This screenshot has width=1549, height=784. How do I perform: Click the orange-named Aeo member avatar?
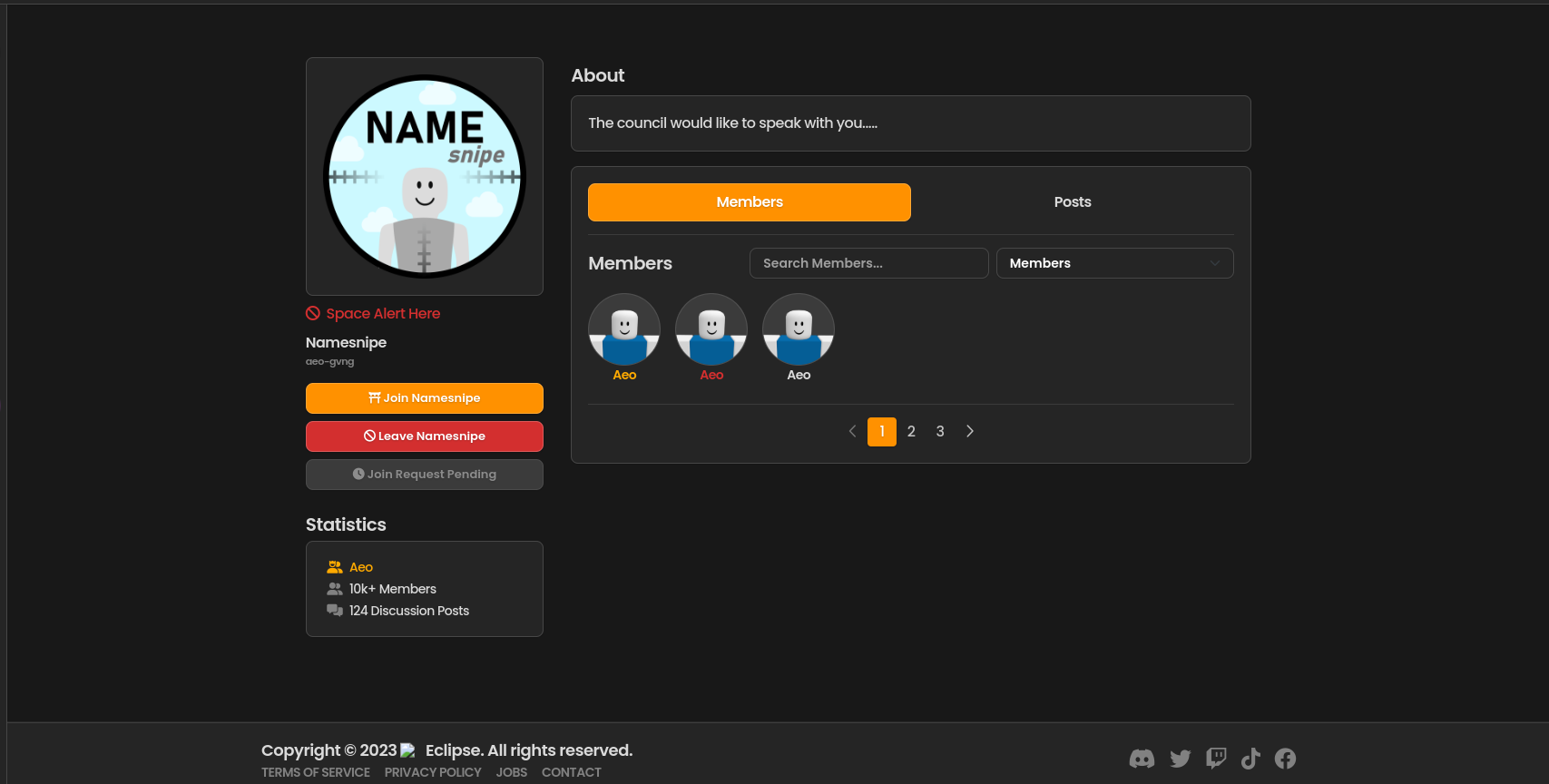pos(624,329)
